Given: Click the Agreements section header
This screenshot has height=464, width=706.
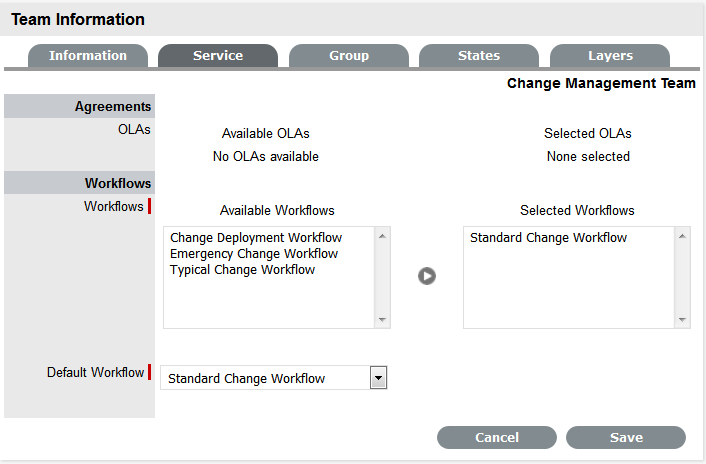Looking at the screenshot, I should pos(113,106).
